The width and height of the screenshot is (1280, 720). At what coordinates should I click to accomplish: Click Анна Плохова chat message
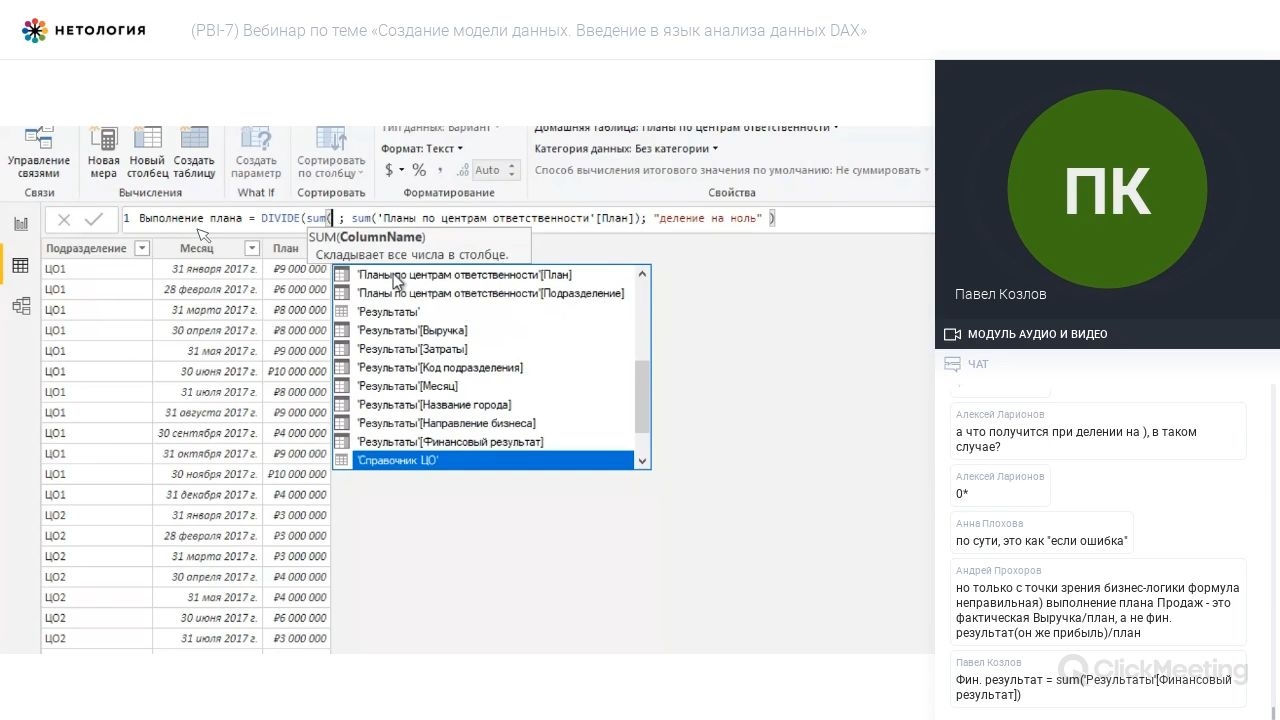[1041, 533]
